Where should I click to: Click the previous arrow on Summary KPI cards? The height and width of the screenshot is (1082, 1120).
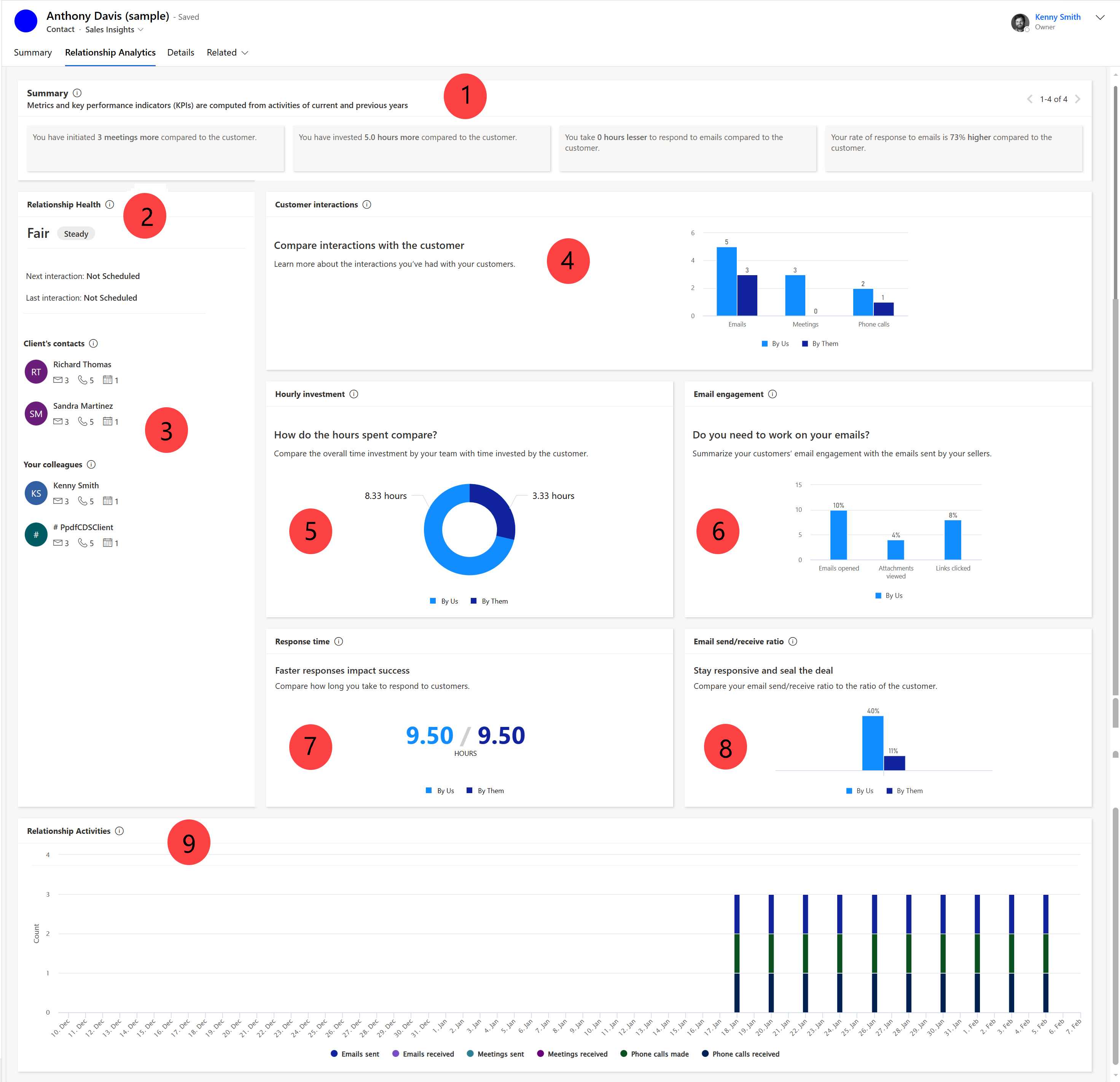pos(1025,99)
